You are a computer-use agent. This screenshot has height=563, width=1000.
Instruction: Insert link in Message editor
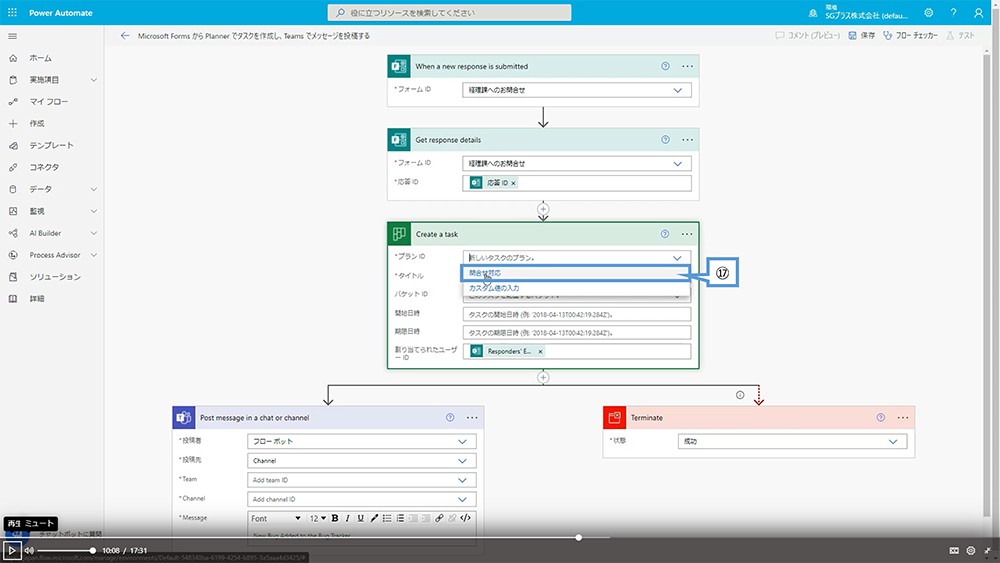439,518
